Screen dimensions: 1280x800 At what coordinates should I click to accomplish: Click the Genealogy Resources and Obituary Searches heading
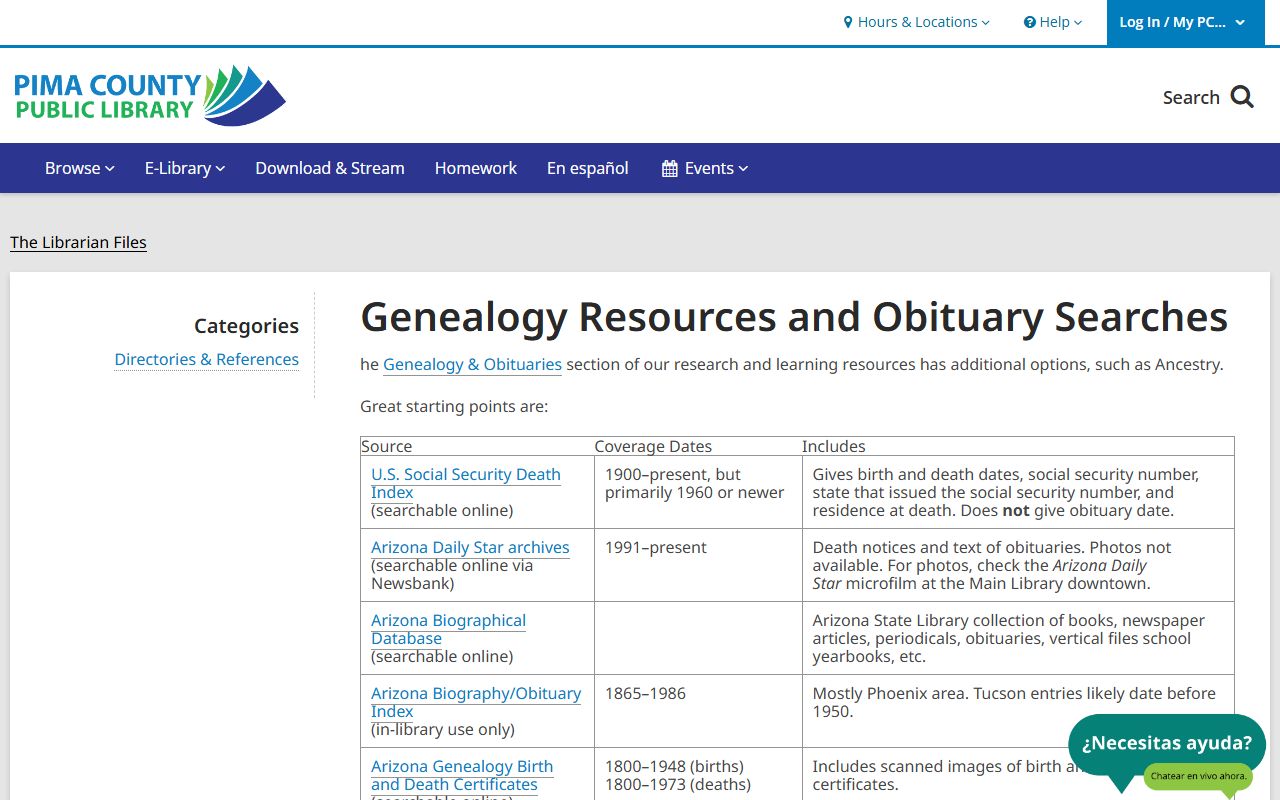tap(794, 317)
